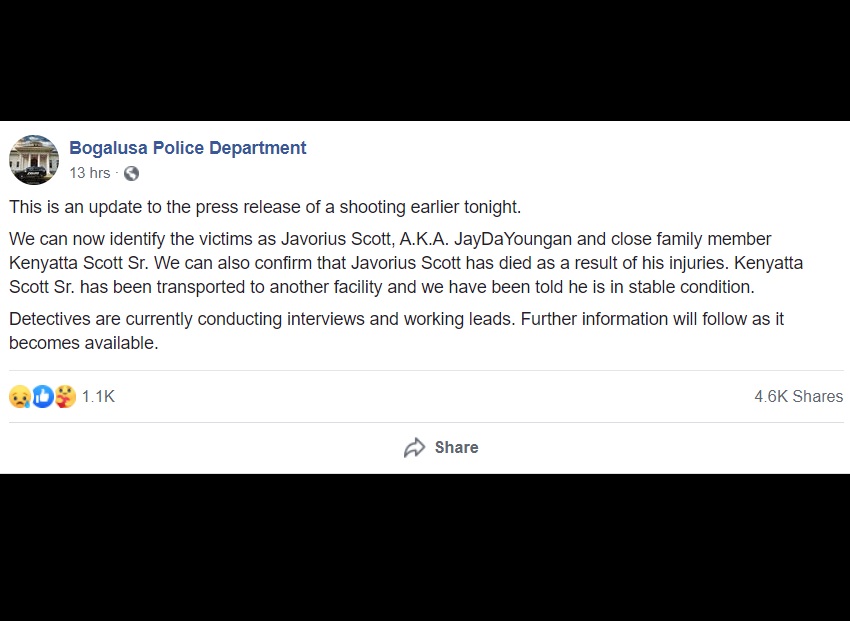Open the 1.1K reactions count

pos(98,397)
